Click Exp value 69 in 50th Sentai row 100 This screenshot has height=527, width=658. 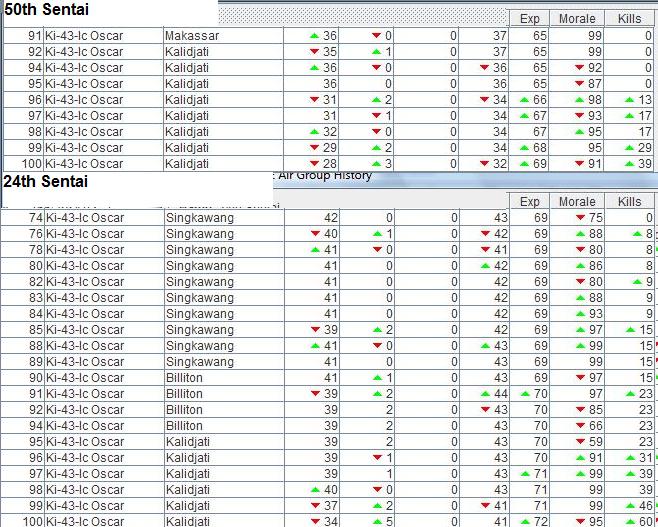click(x=540, y=164)
